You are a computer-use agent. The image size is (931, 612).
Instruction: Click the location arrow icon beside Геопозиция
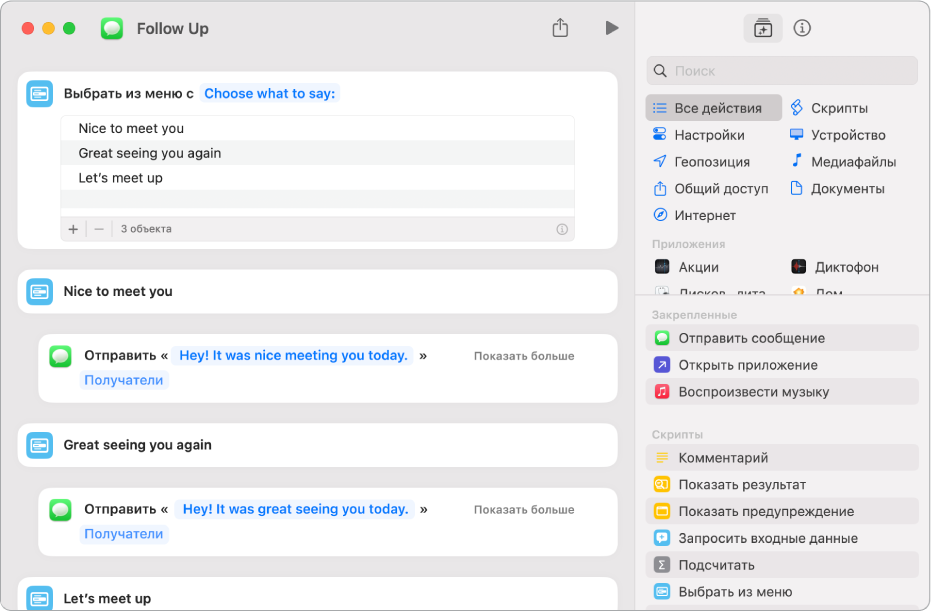[x=660, y=161]
